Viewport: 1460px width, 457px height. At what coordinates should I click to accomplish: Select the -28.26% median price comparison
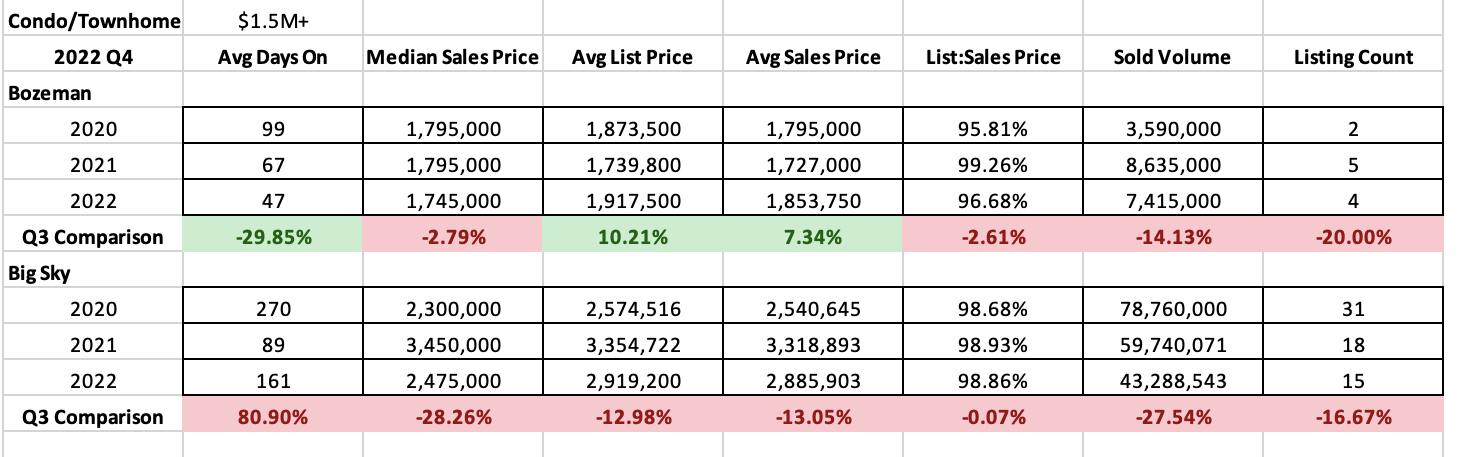453,417
